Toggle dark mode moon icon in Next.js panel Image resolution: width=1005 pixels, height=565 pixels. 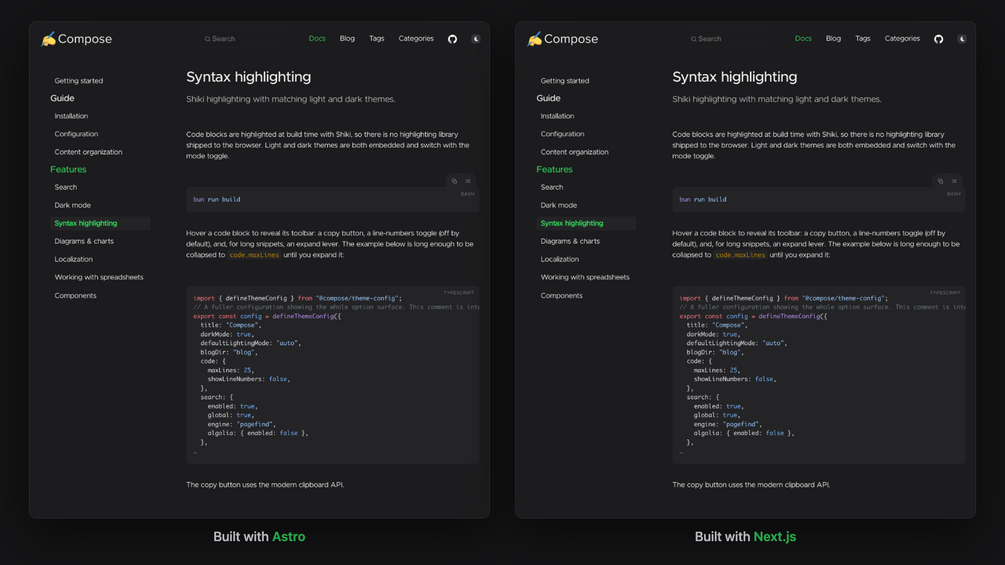click(962, 39)
